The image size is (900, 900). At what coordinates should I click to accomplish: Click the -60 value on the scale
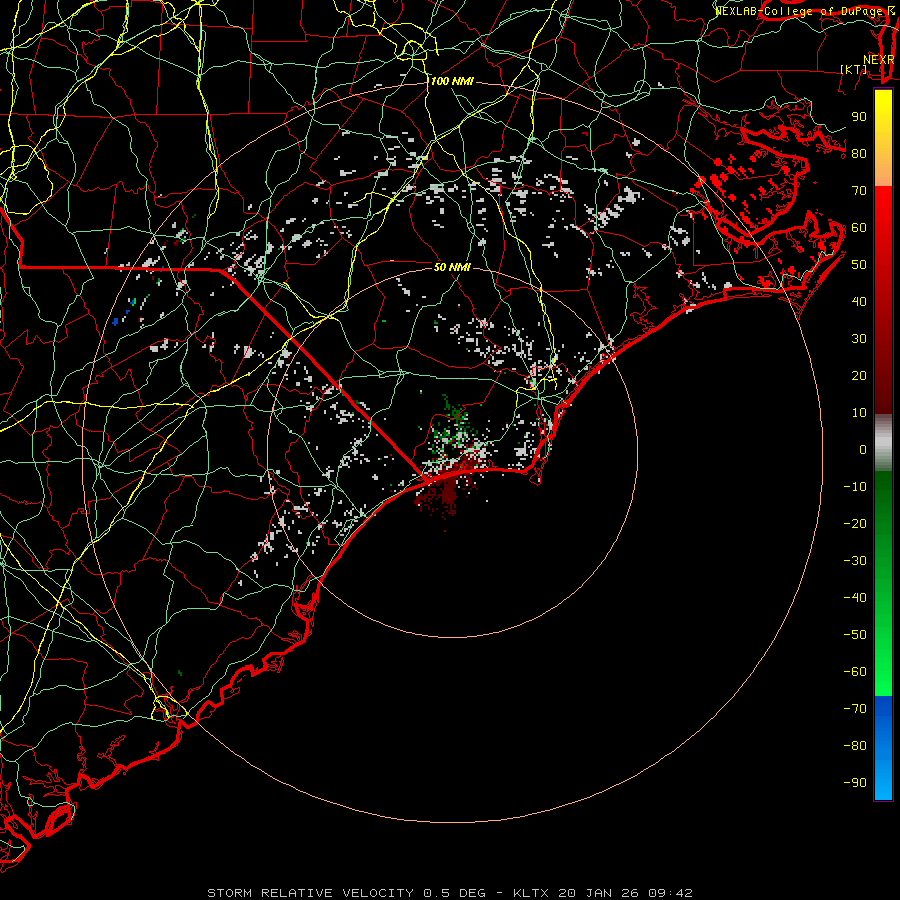(855, 672)
